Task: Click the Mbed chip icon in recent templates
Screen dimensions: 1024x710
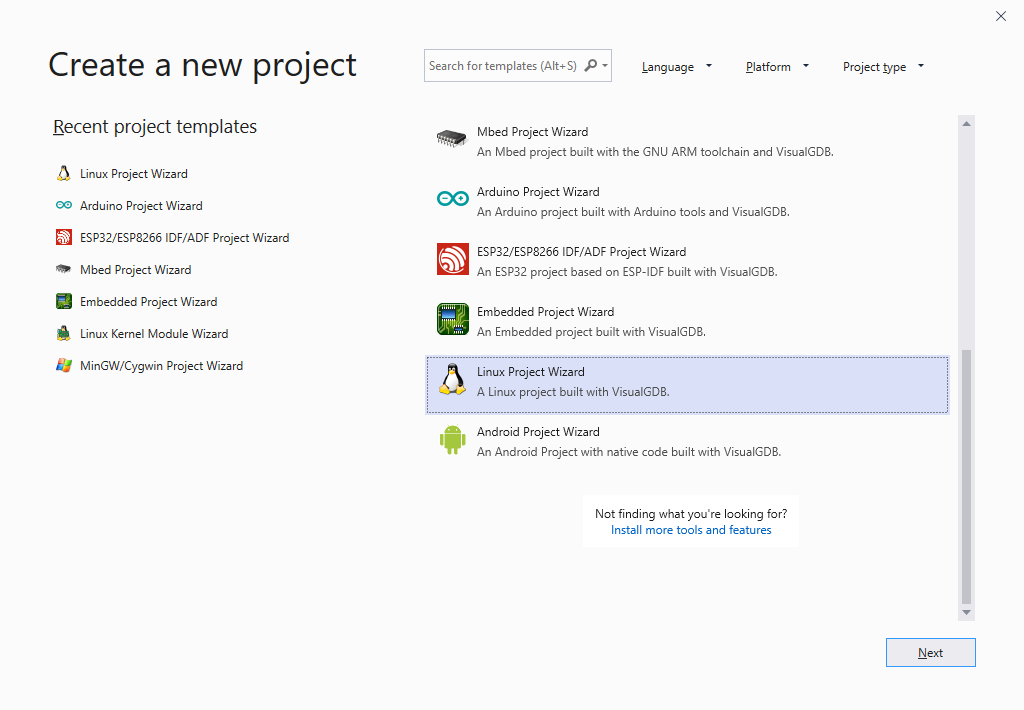Action: pos(63,269)
